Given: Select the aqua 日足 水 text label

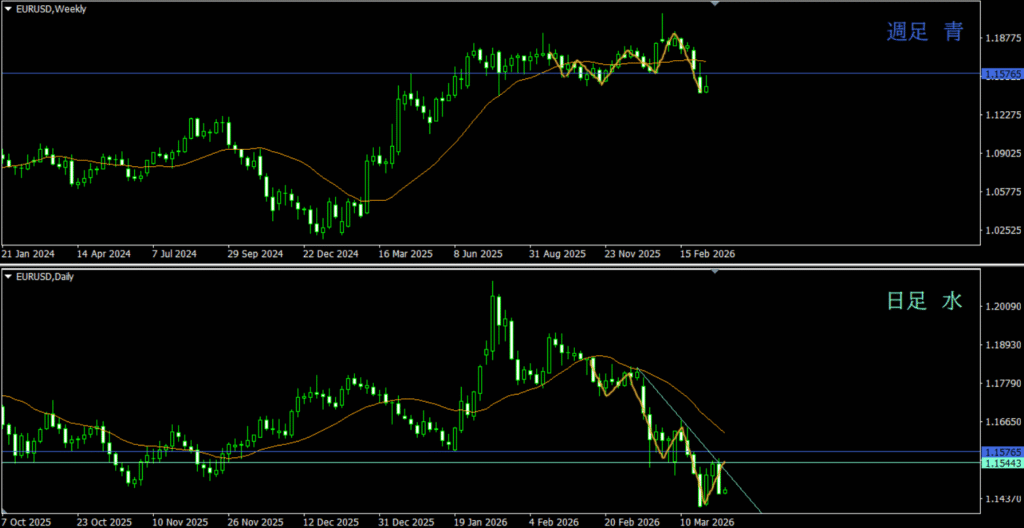Looking at the screenshot, I should (x=924, y=301).
